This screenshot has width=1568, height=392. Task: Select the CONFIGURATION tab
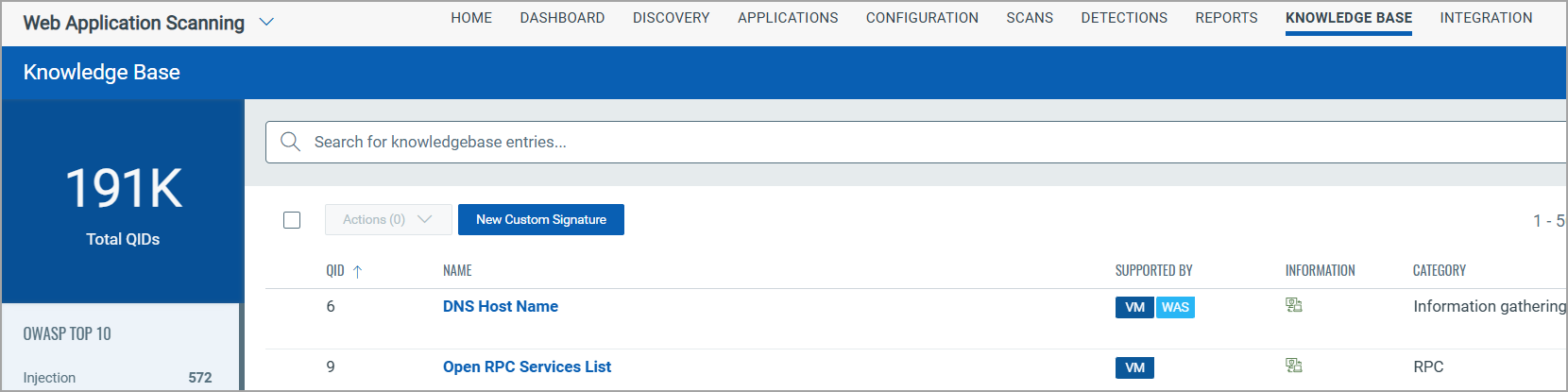click(922, 18)
